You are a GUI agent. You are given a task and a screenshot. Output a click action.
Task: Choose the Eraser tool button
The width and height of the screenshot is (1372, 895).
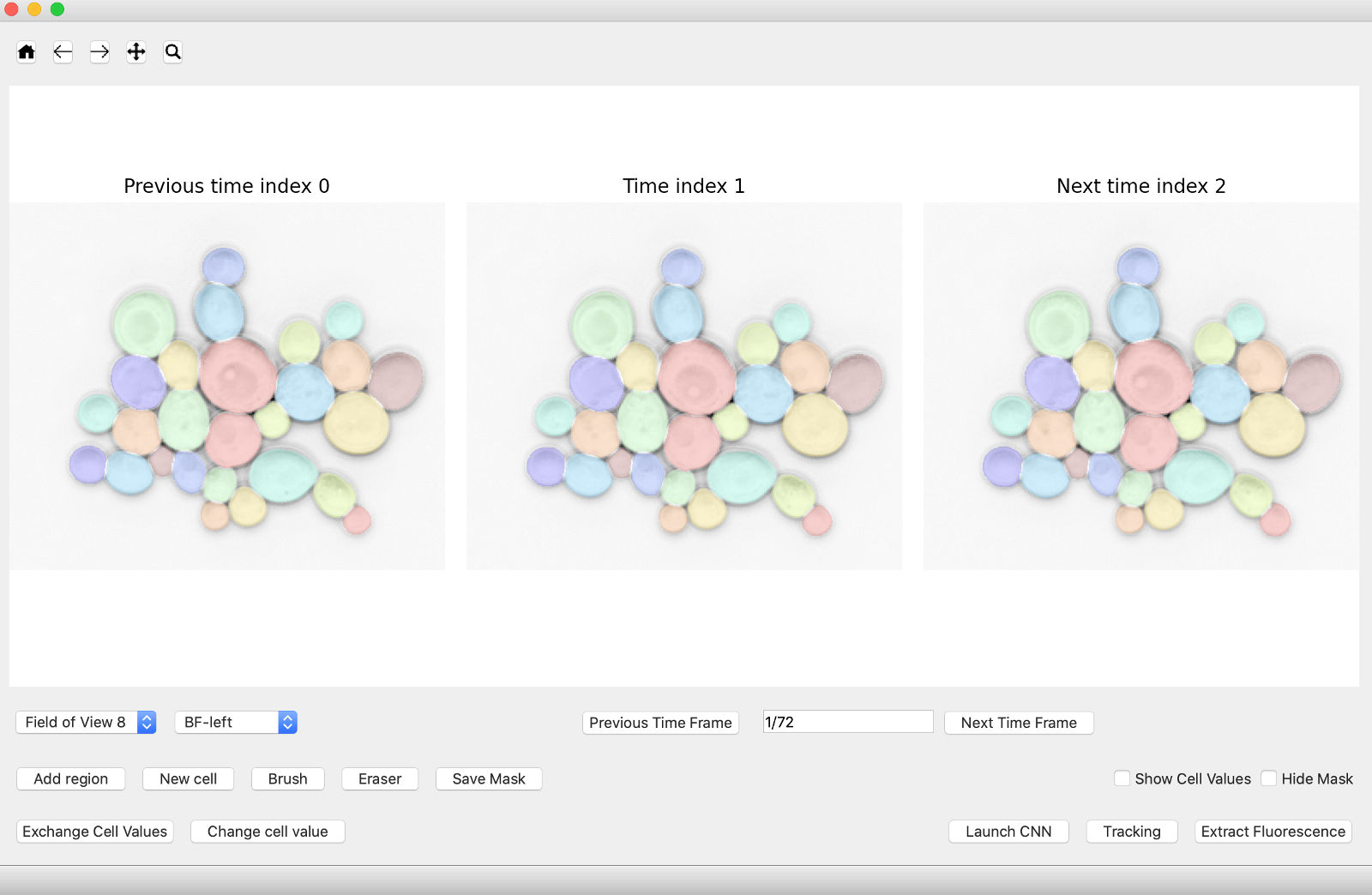click(380, 778)
